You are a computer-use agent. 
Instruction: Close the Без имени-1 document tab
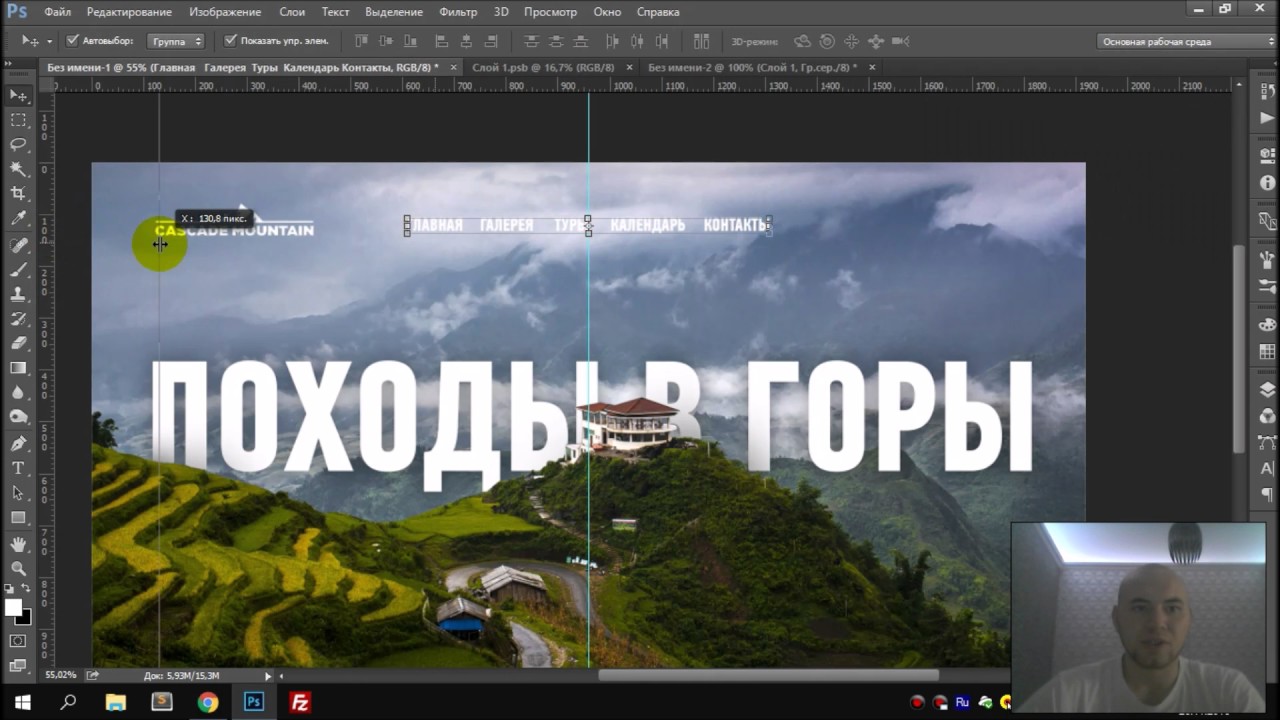click(453, 67)
